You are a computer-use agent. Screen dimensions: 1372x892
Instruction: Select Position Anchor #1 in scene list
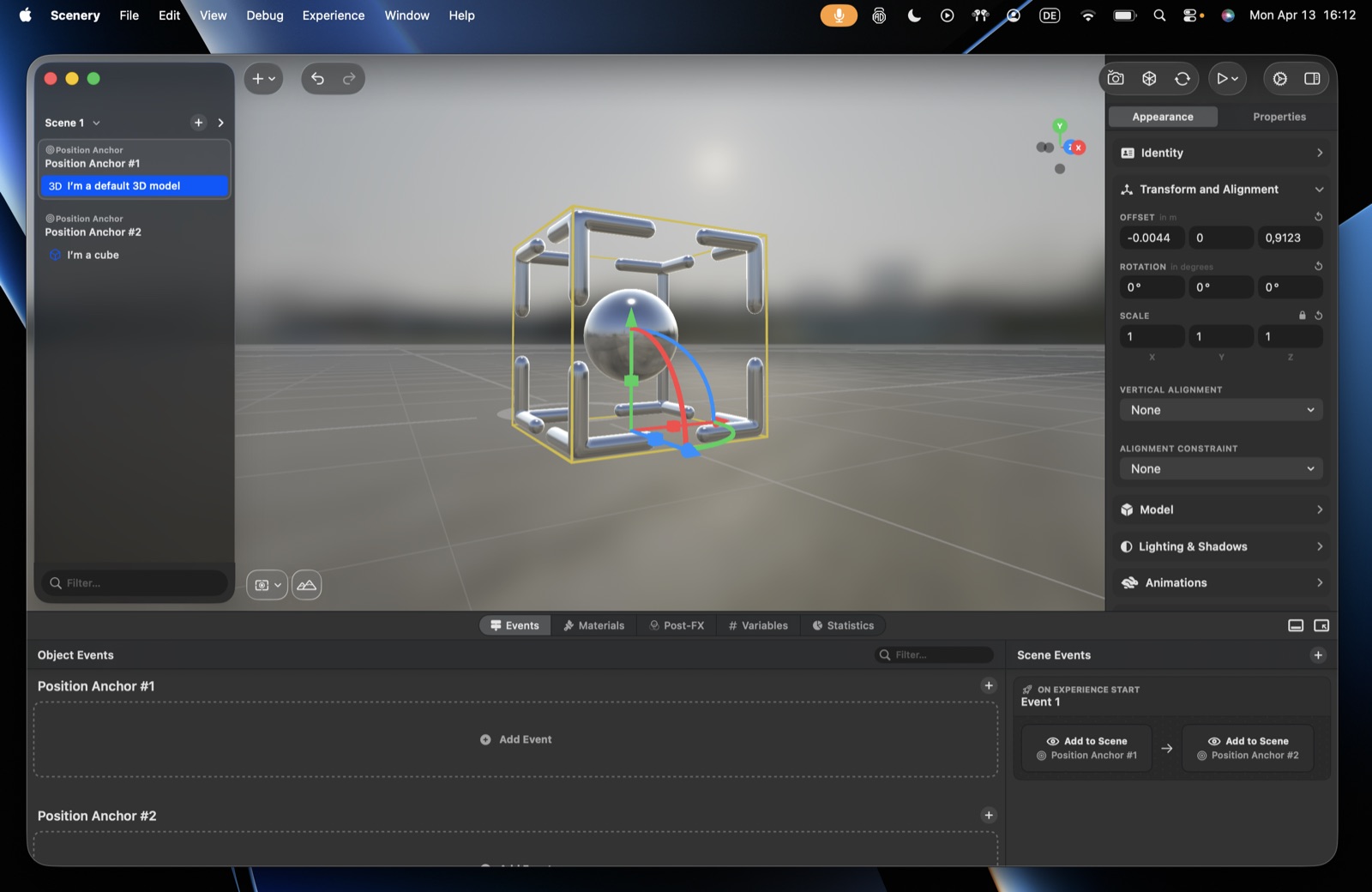(x=135, y=157)
